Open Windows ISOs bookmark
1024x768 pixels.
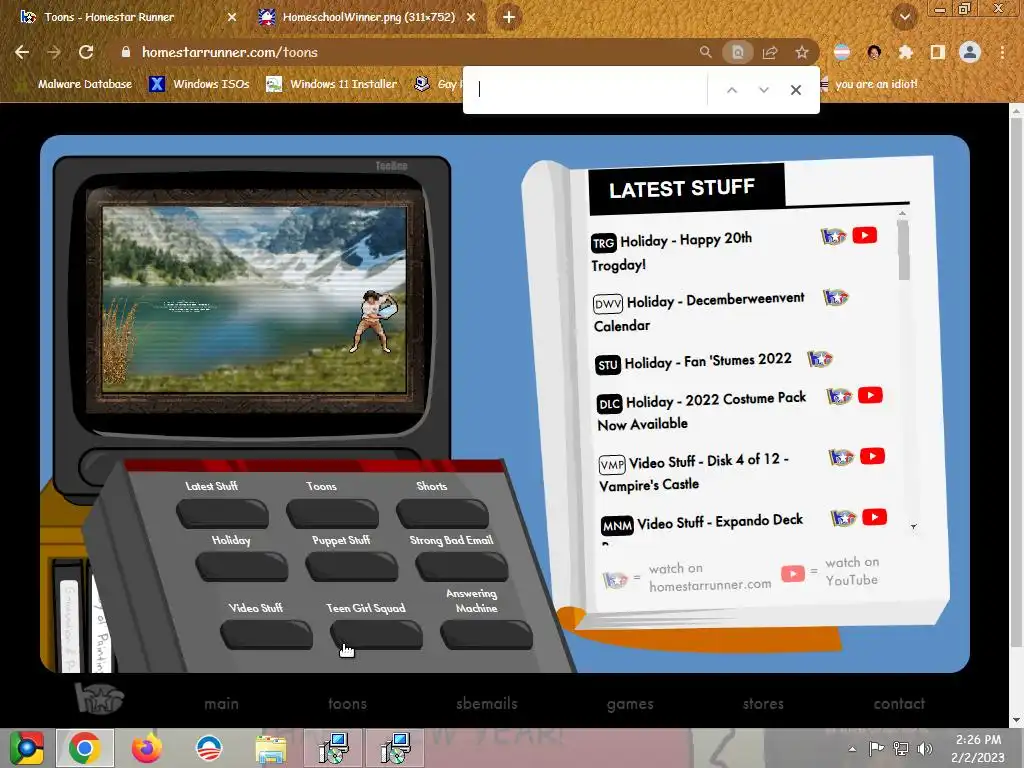tap(199, 84)
